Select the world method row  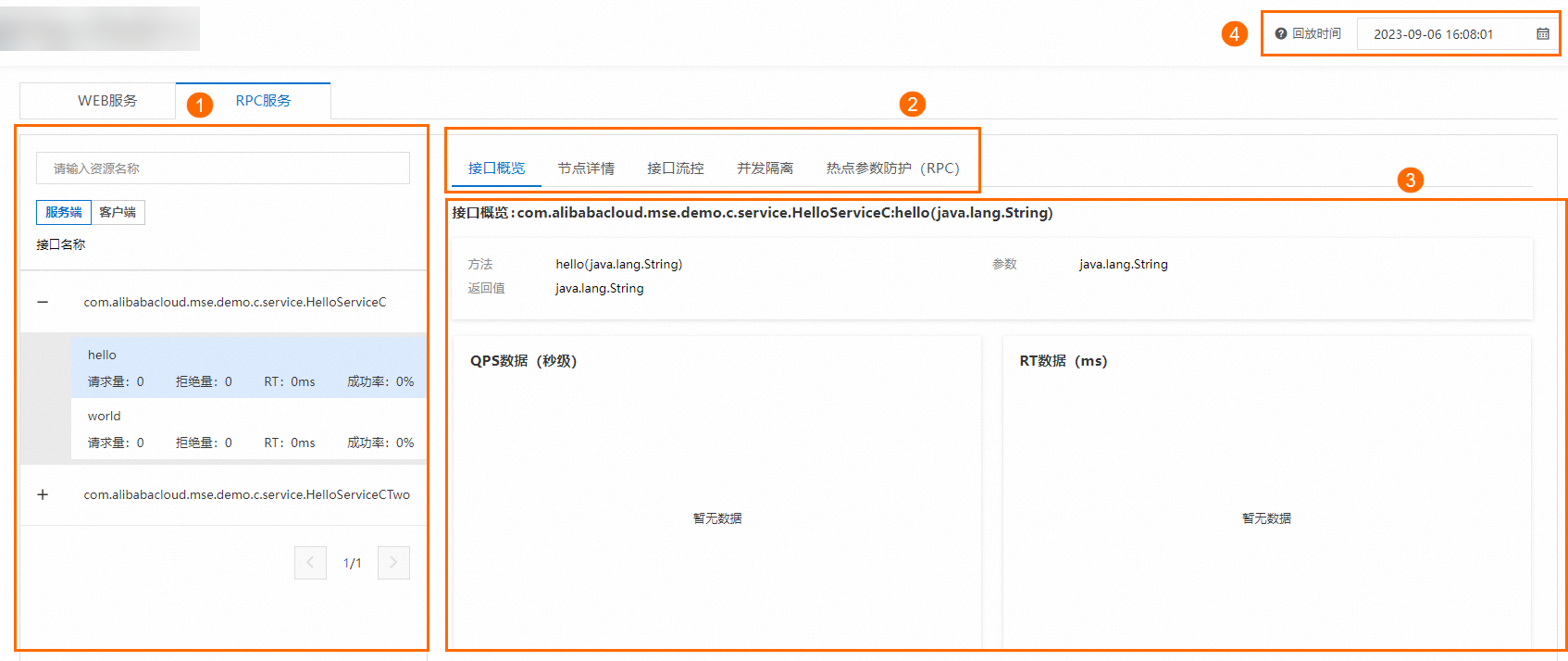click(x=249, y=429)
